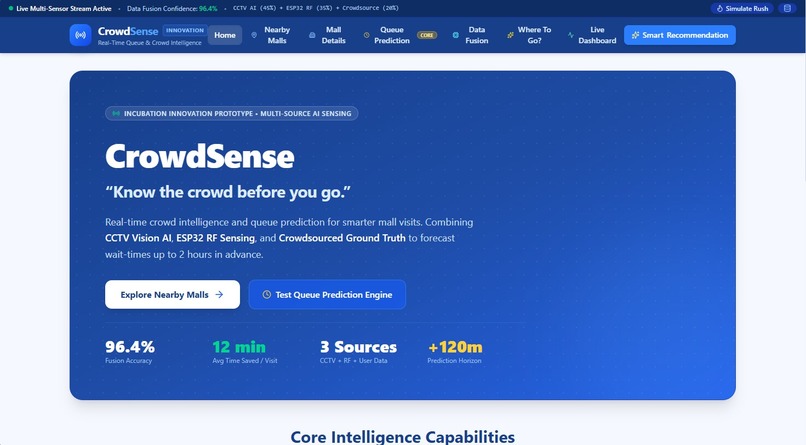Click the Incubation Innovation Prototype pill label
Screen dimensions: 806x445
(x=231, y=114)
